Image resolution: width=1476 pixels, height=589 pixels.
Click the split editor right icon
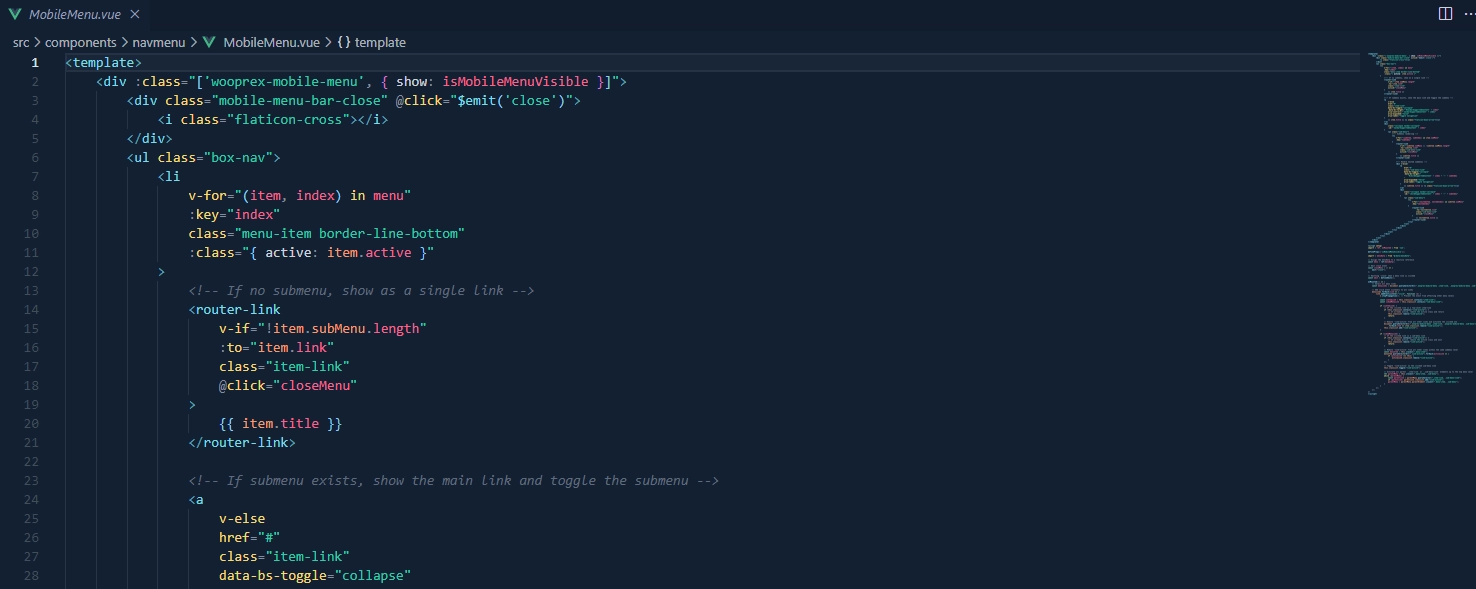(x=1444, y=14)
